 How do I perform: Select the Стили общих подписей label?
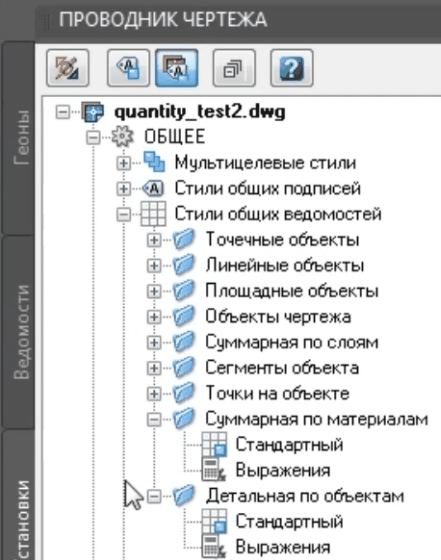[267, 189]
